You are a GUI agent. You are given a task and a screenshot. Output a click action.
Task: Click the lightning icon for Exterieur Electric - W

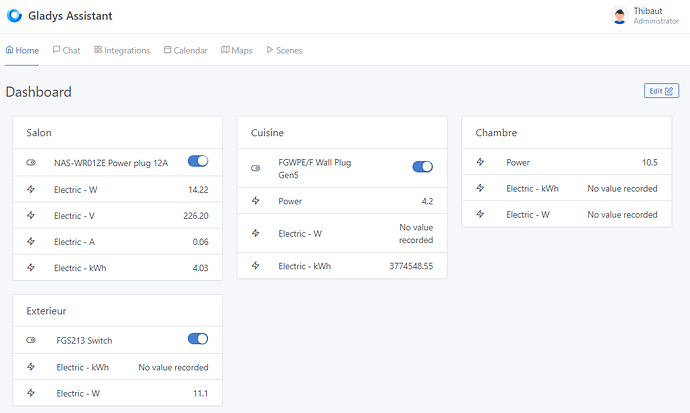point(31,393)
